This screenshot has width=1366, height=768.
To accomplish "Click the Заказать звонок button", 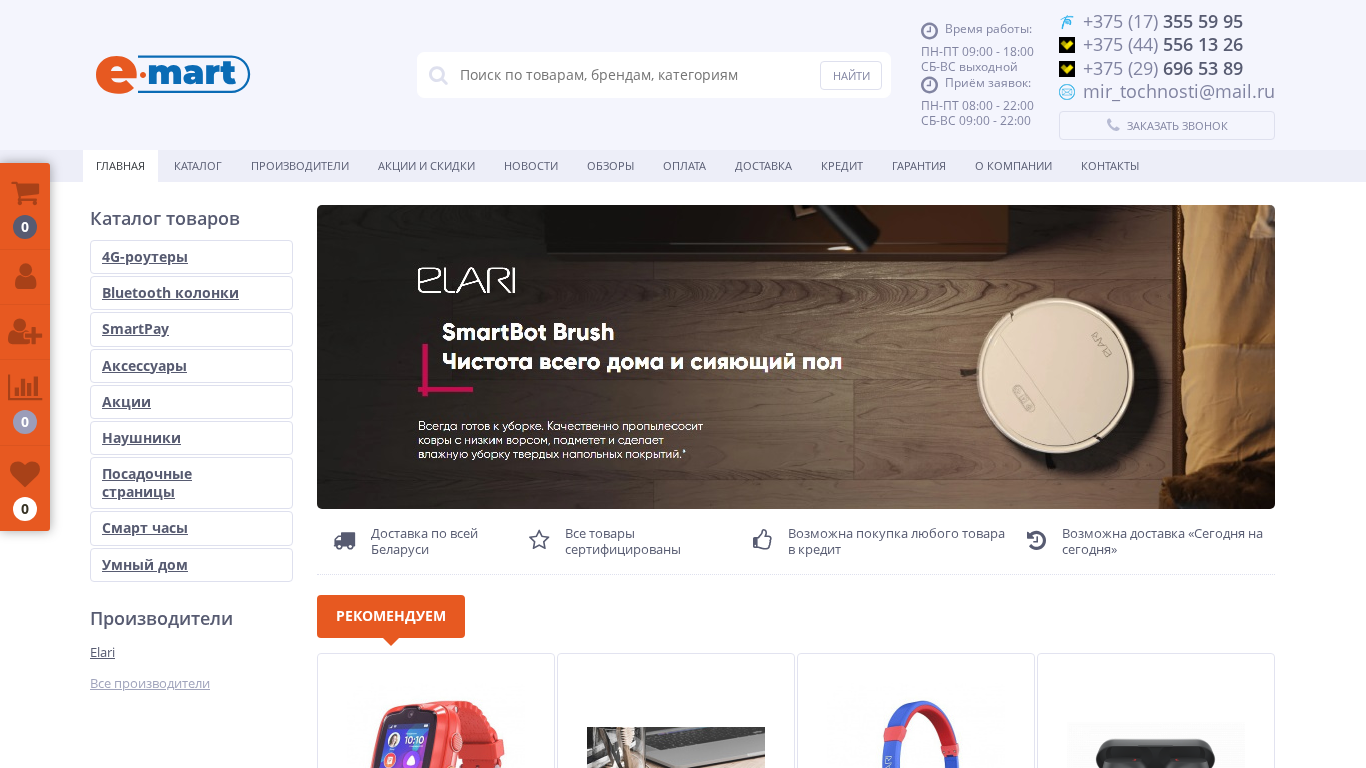I will [x=1167, y=126].
